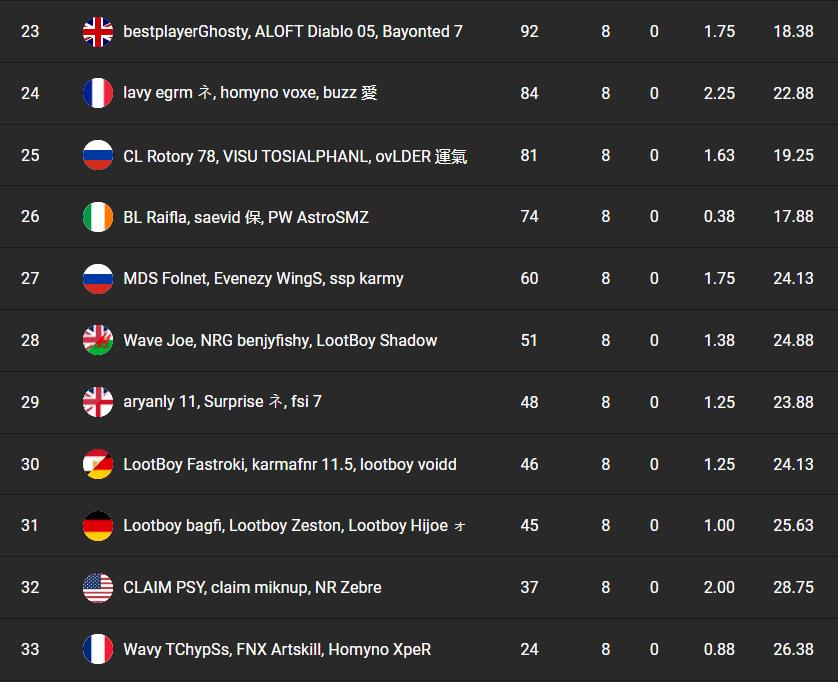The width and height of the screenshot is (838, 682).
Task: Click the 92 points score for rank 23
Action: [529, 32]
